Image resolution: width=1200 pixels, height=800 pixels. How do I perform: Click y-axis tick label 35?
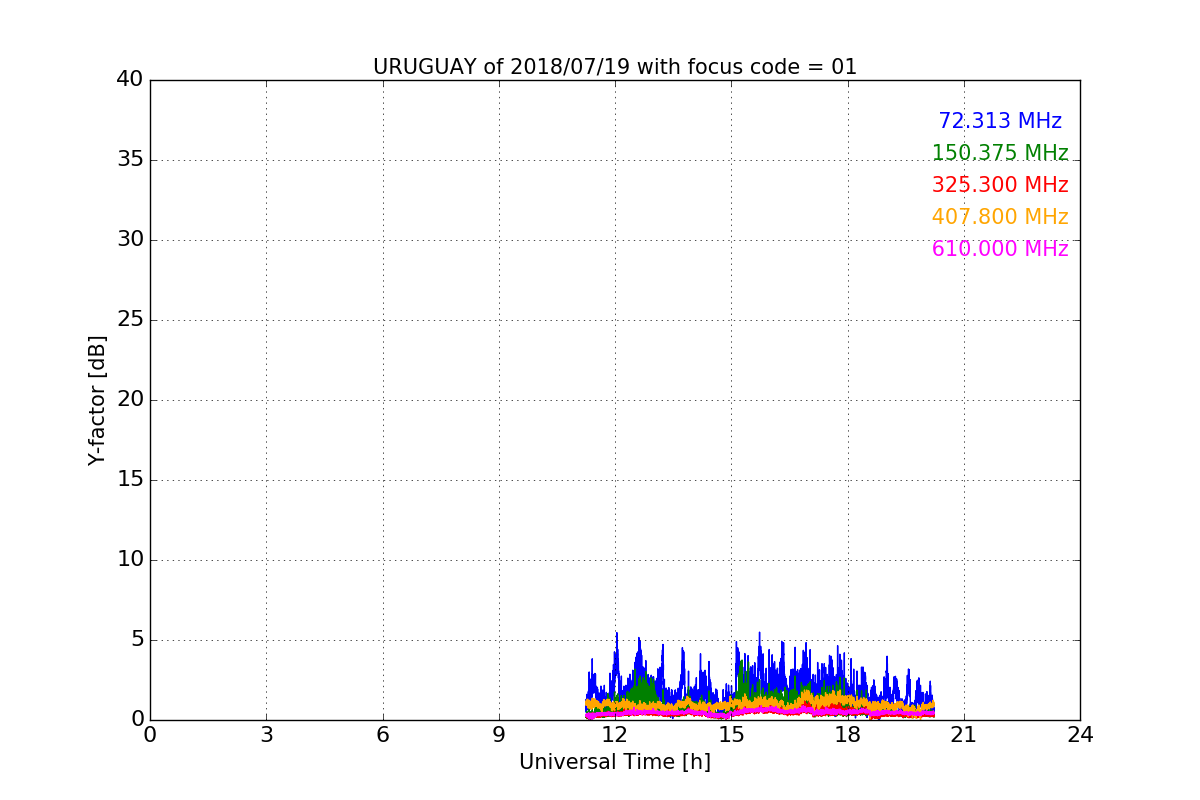[130, 160]
